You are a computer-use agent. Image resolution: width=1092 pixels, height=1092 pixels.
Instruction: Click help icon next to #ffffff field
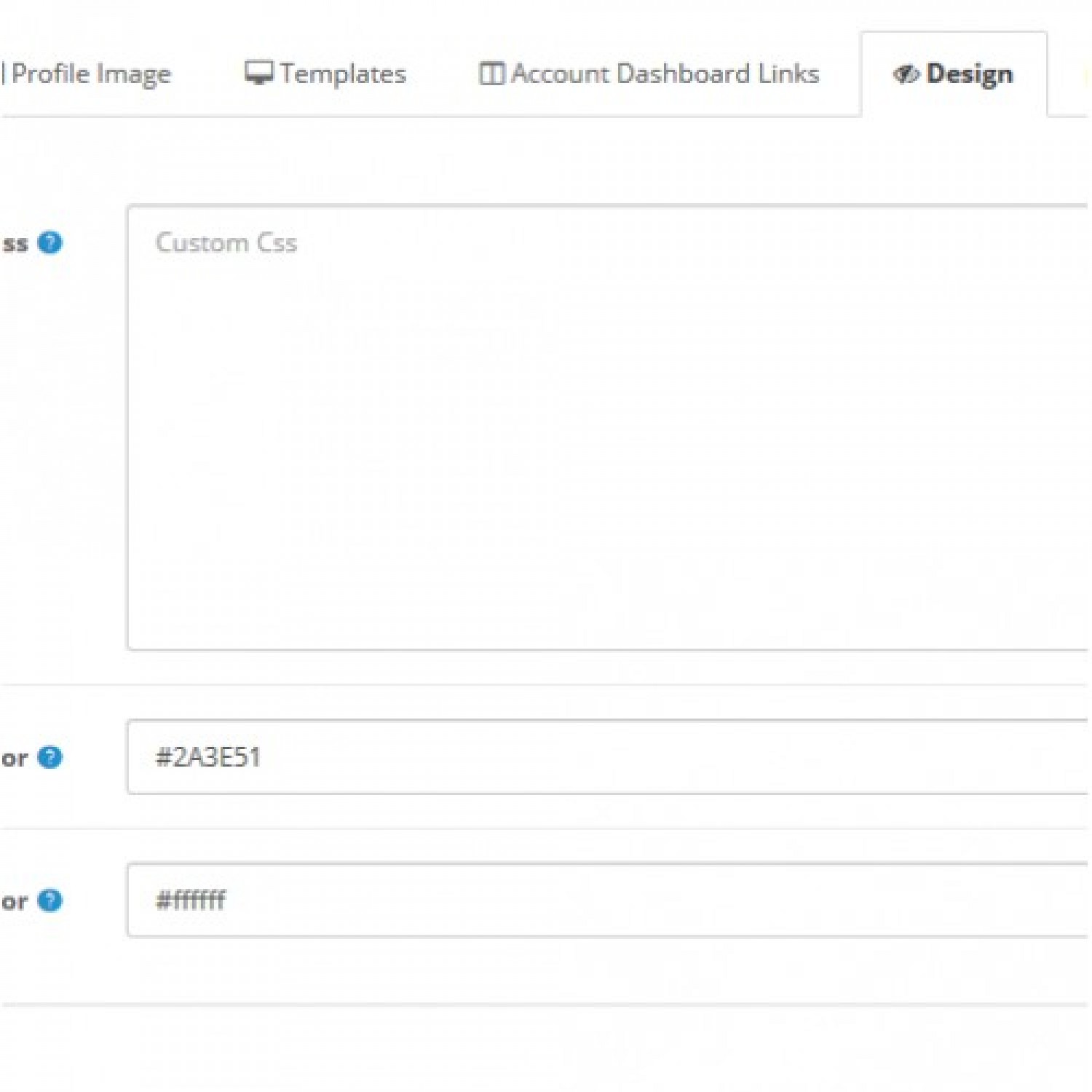(50, 901)
